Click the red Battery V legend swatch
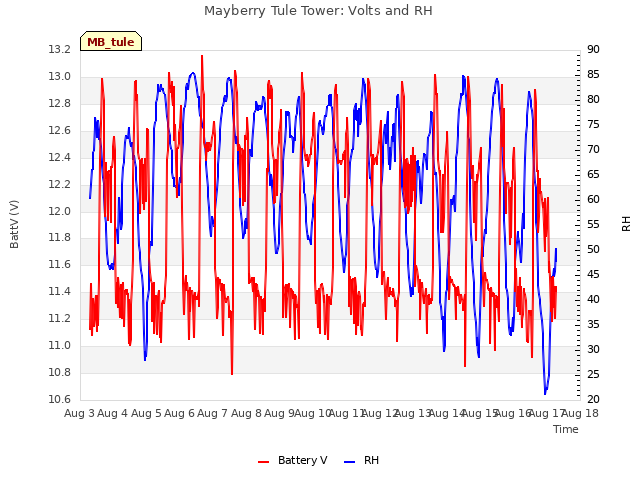 264,462
